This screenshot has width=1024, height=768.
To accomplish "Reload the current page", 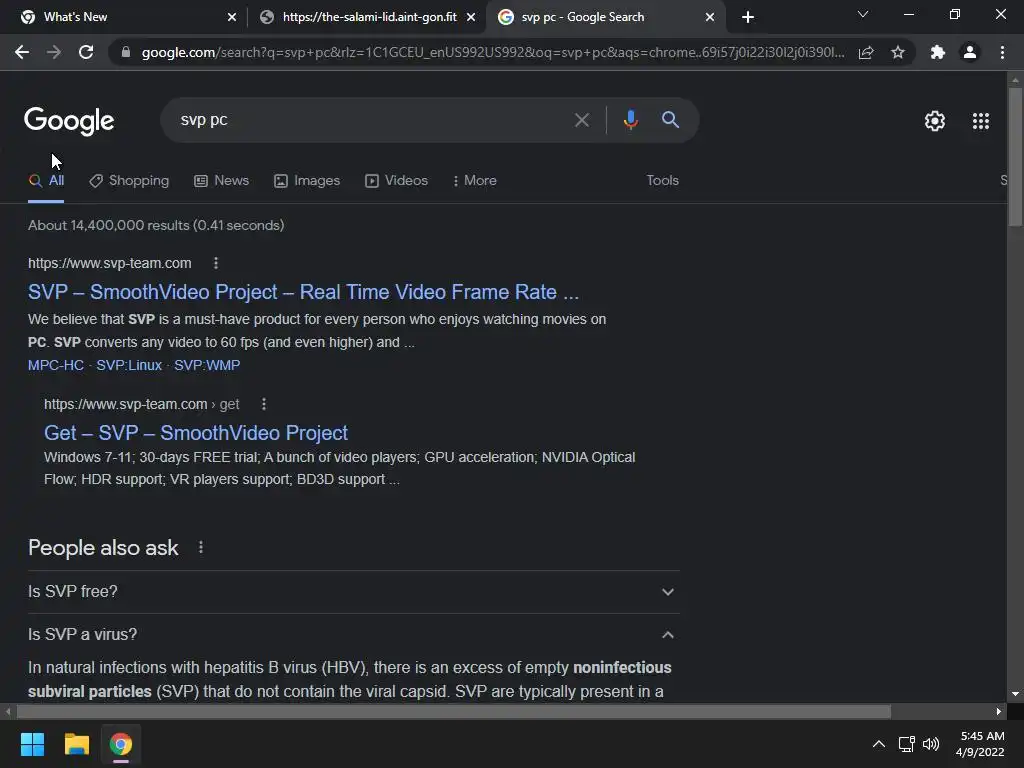I will pos(86,52).
